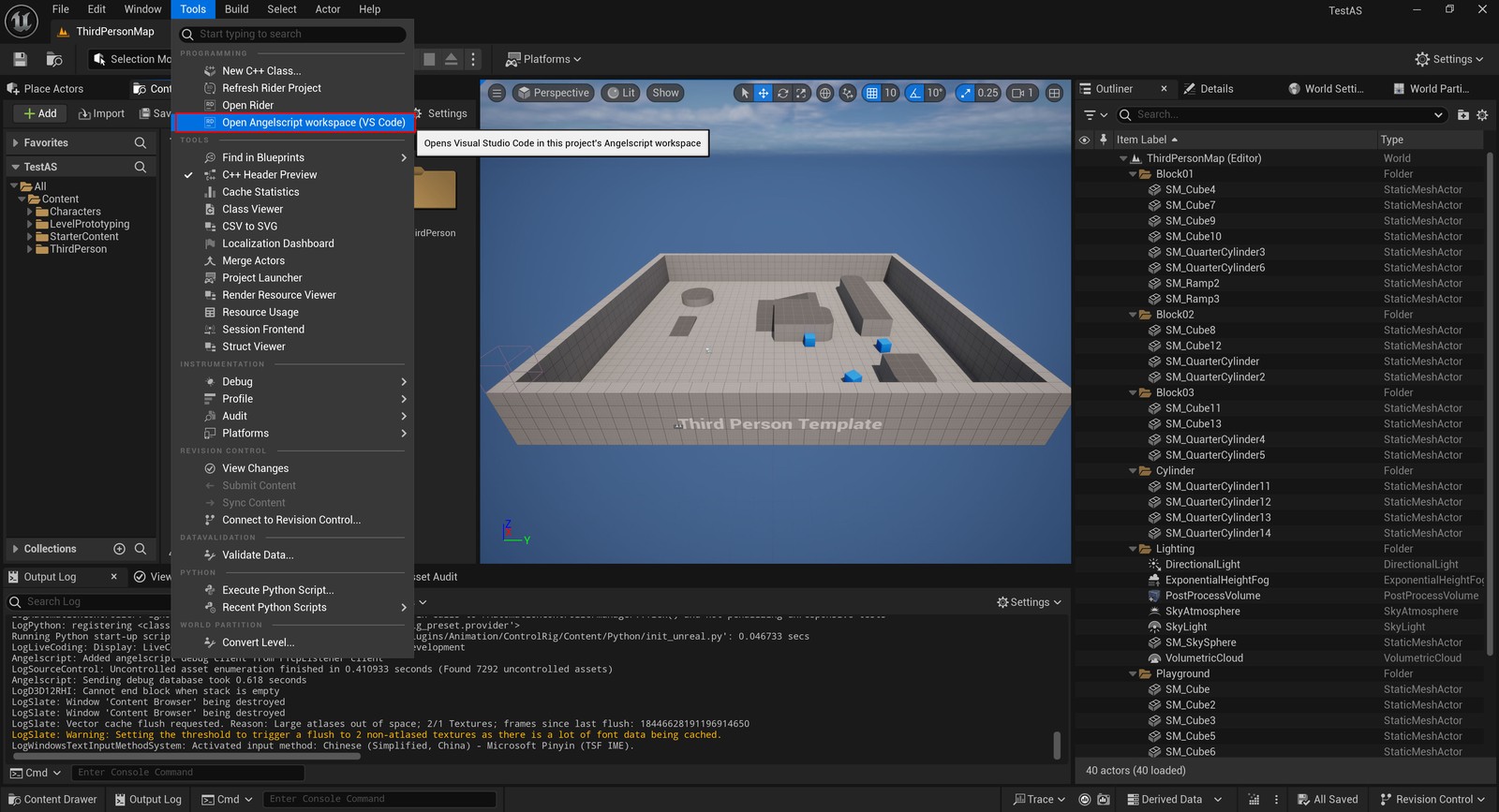Toggle scale snapping icon

pyautogui.click(x=966, y=93)
